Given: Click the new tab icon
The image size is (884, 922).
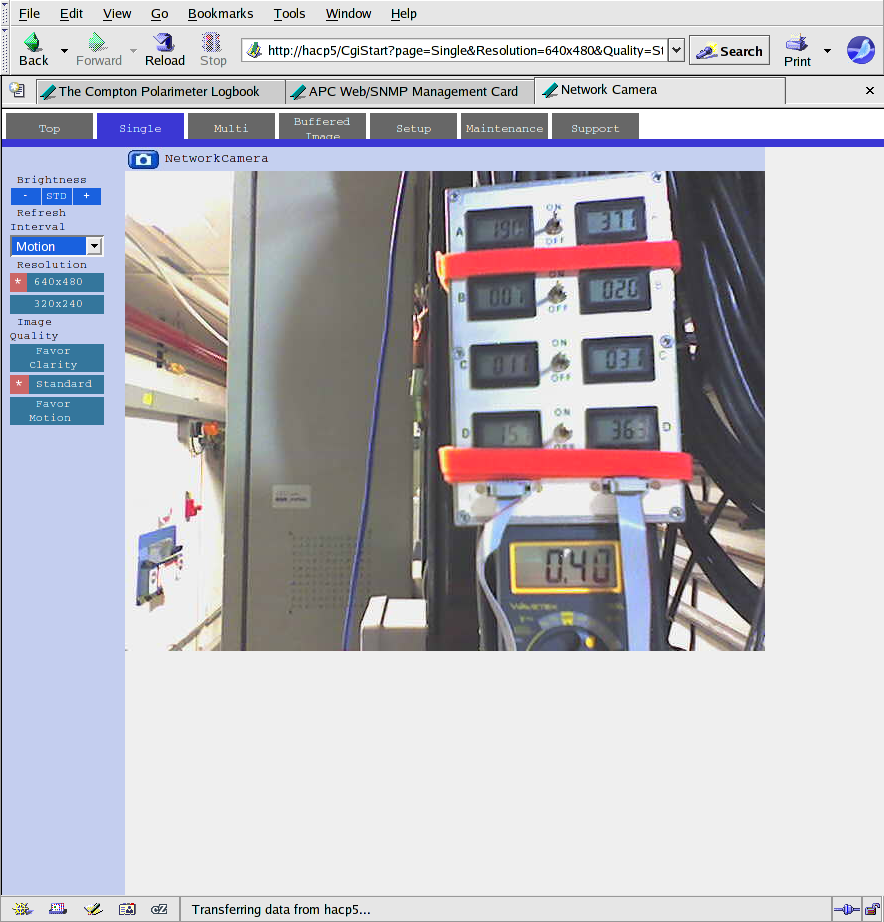Looking at the screenshot, I should [18, 91].
